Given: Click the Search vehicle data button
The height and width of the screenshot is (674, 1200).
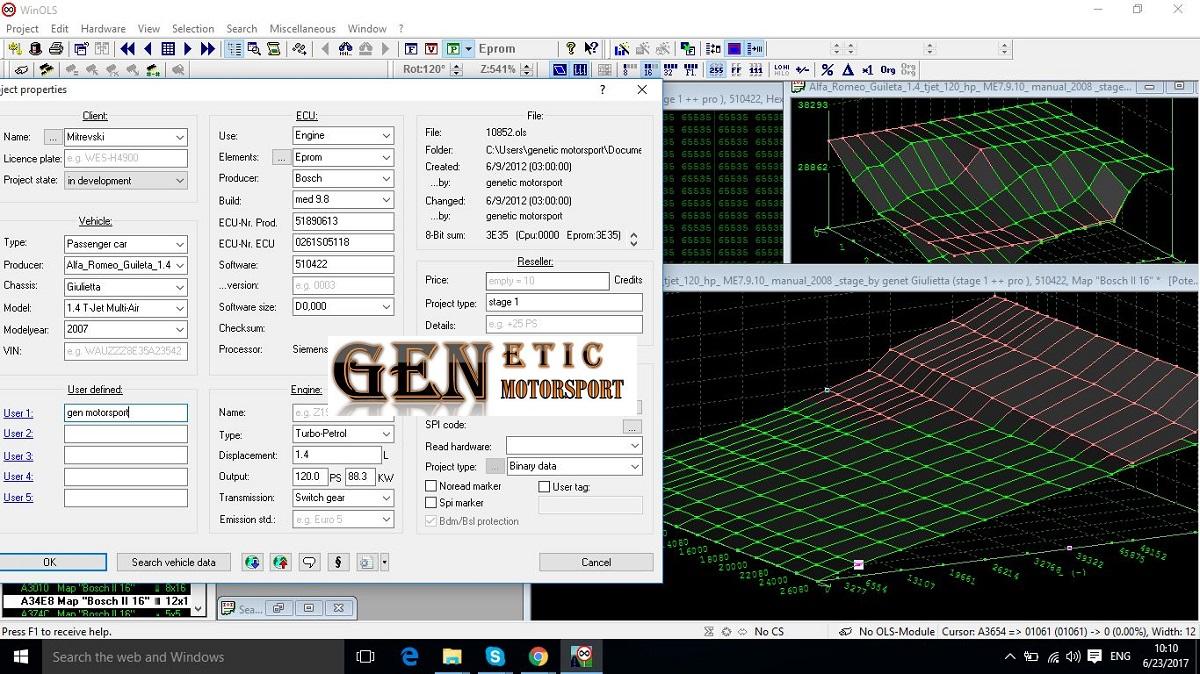Looking at the screenshot, I should tap(173, 562).
